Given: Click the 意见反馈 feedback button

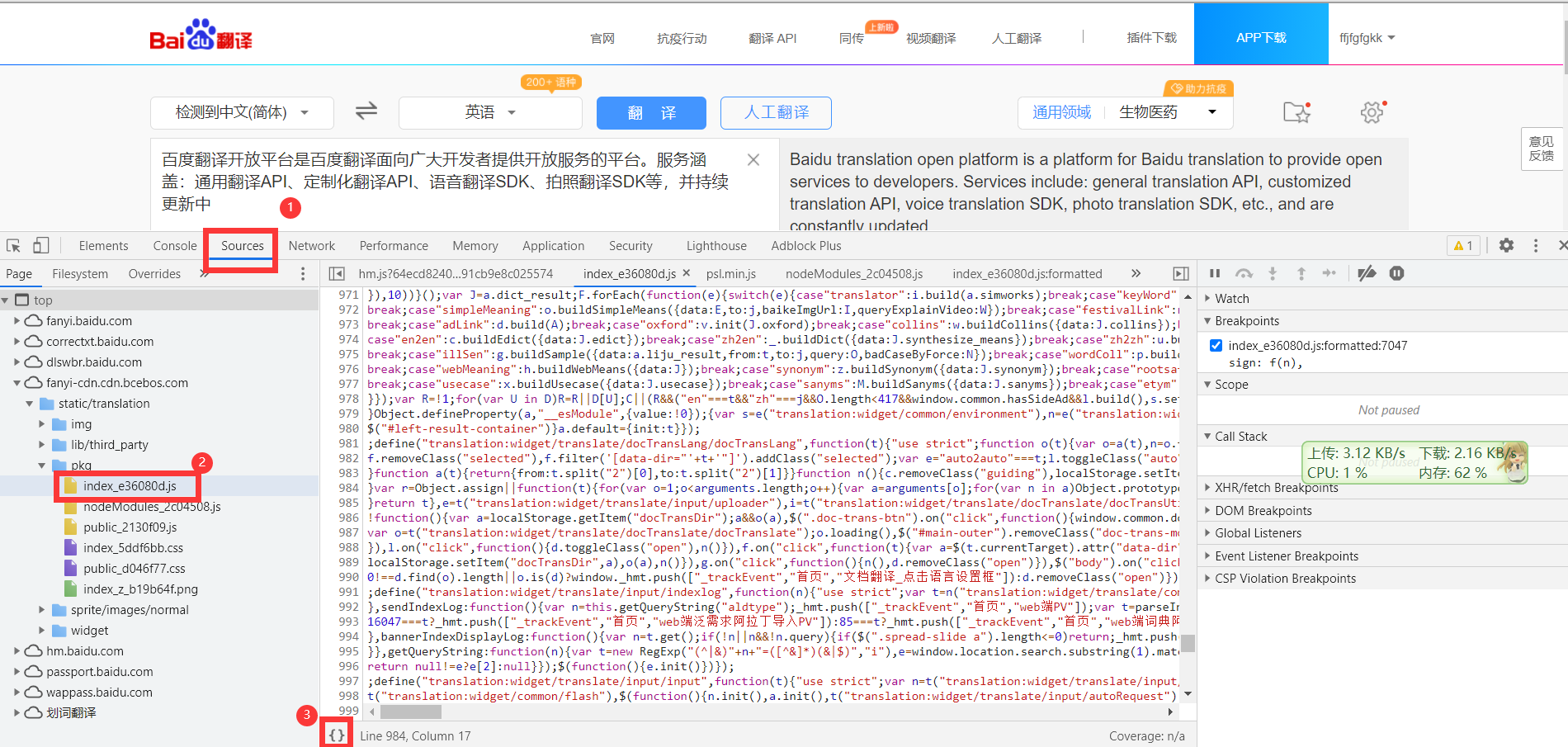Looking at the screenshot, I should (x=1542, y=149).
